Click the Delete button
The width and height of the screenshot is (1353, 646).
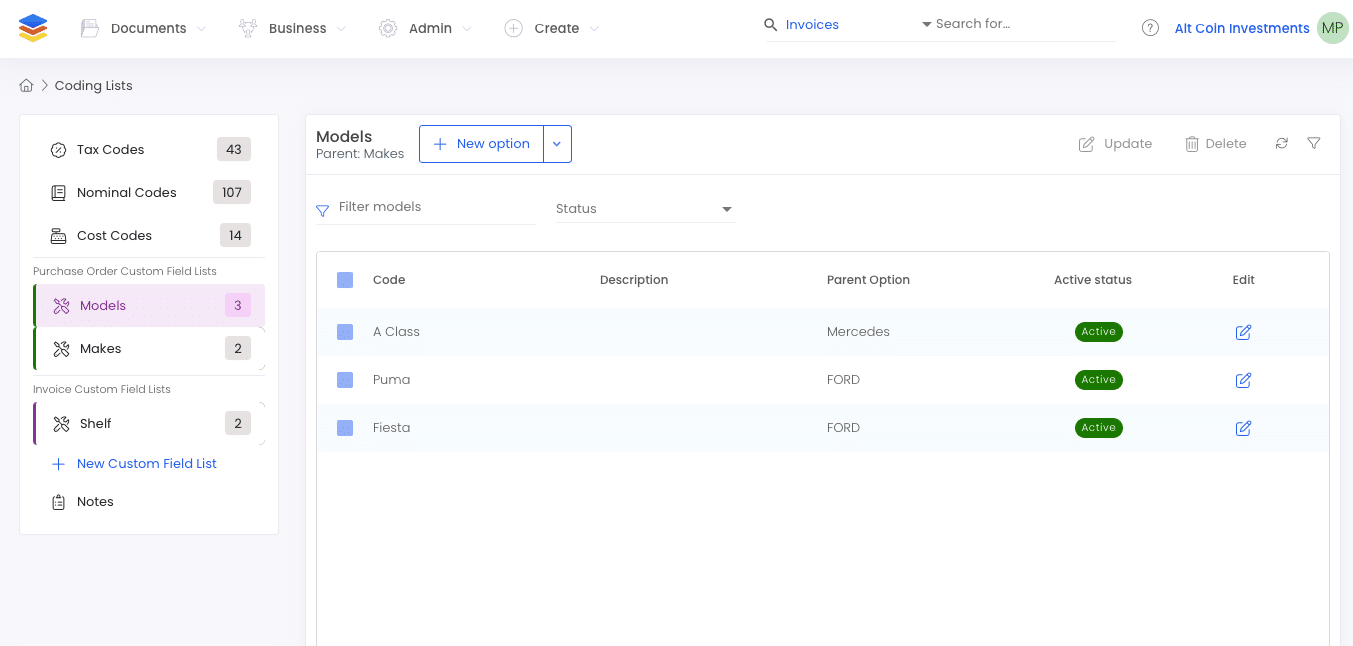coord(1215,144)
